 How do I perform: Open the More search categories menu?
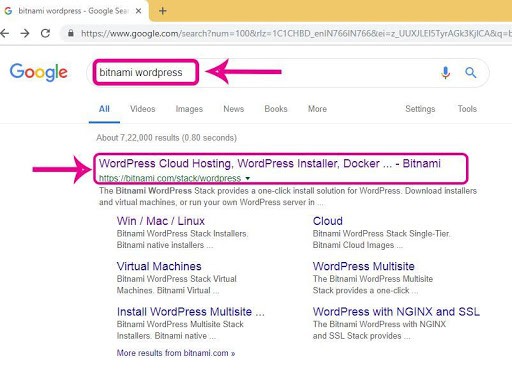[x=317, y=109]
